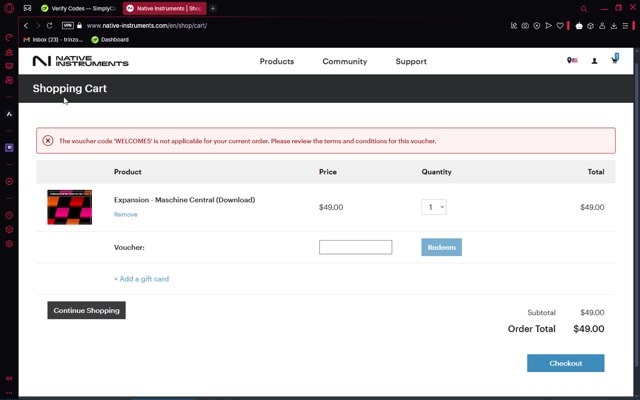The height and width of the screenshot is (400, 640).
Task: Open the Twitch icon in the sidebar
Action: [x=9, y=147]
